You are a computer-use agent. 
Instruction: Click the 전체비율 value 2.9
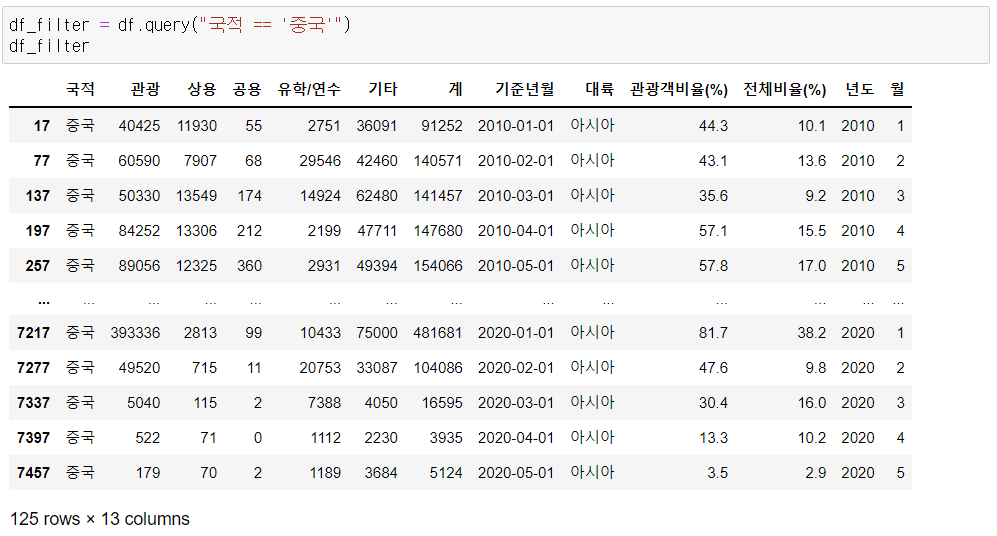click(x=816, y=472)
